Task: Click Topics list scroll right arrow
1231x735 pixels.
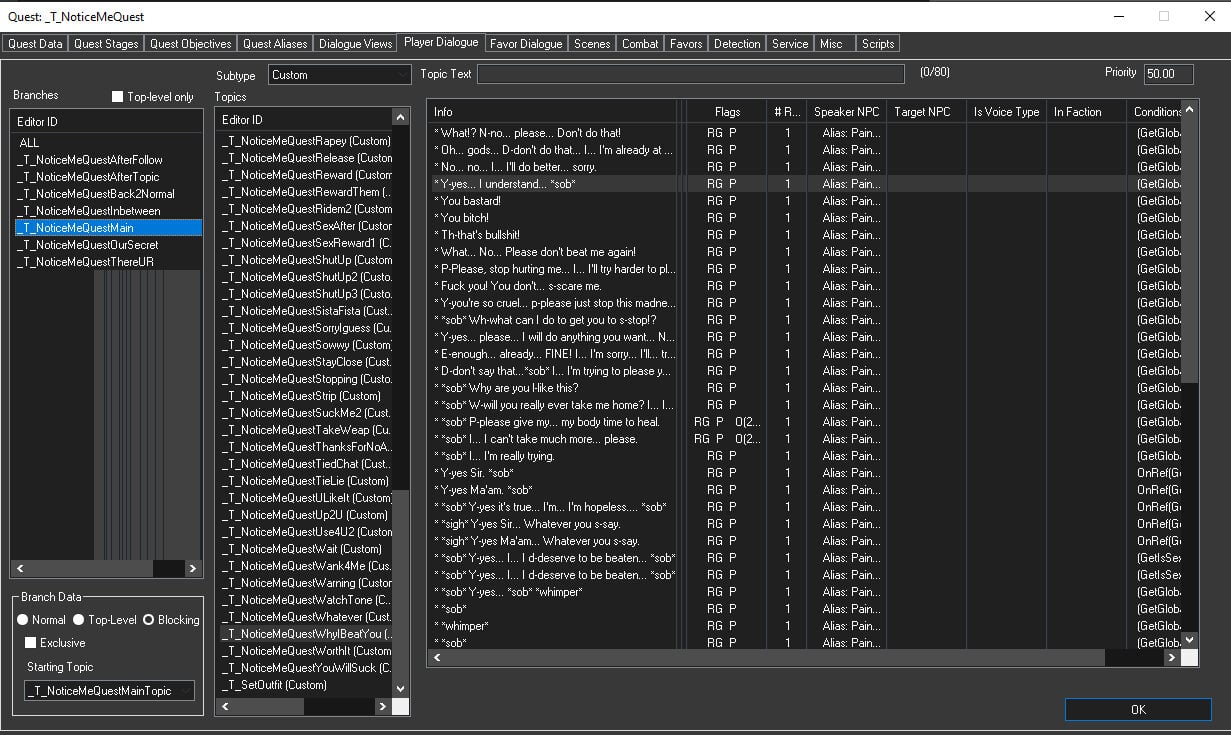Action: click(x=382, y=706)
